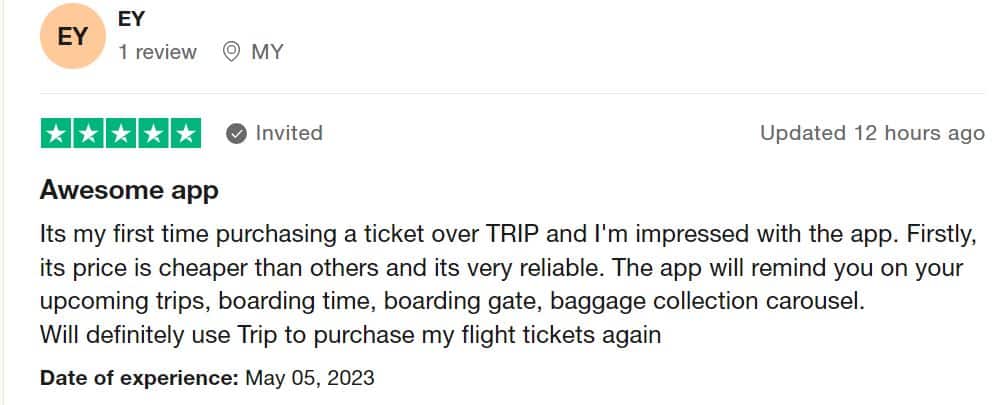Click the second green rating star
1000x405 pixels.
[89, 133]
